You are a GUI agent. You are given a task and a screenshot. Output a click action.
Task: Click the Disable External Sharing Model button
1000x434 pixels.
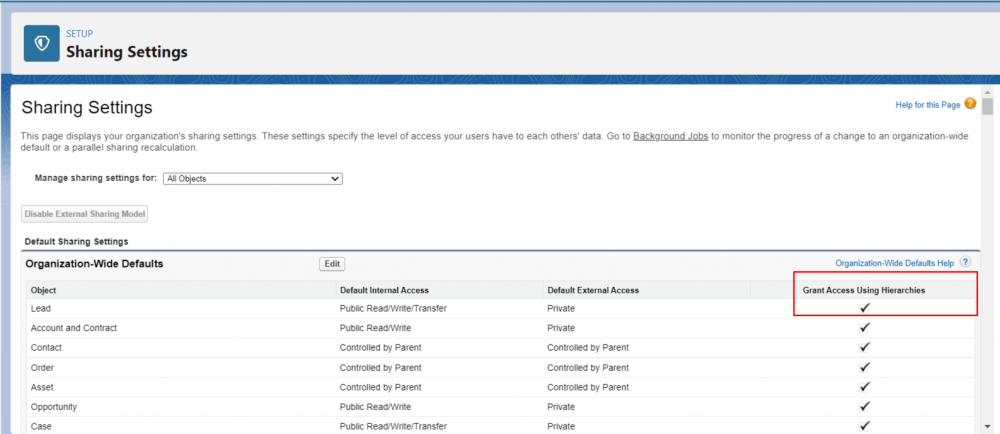click(x=85, y=214)
